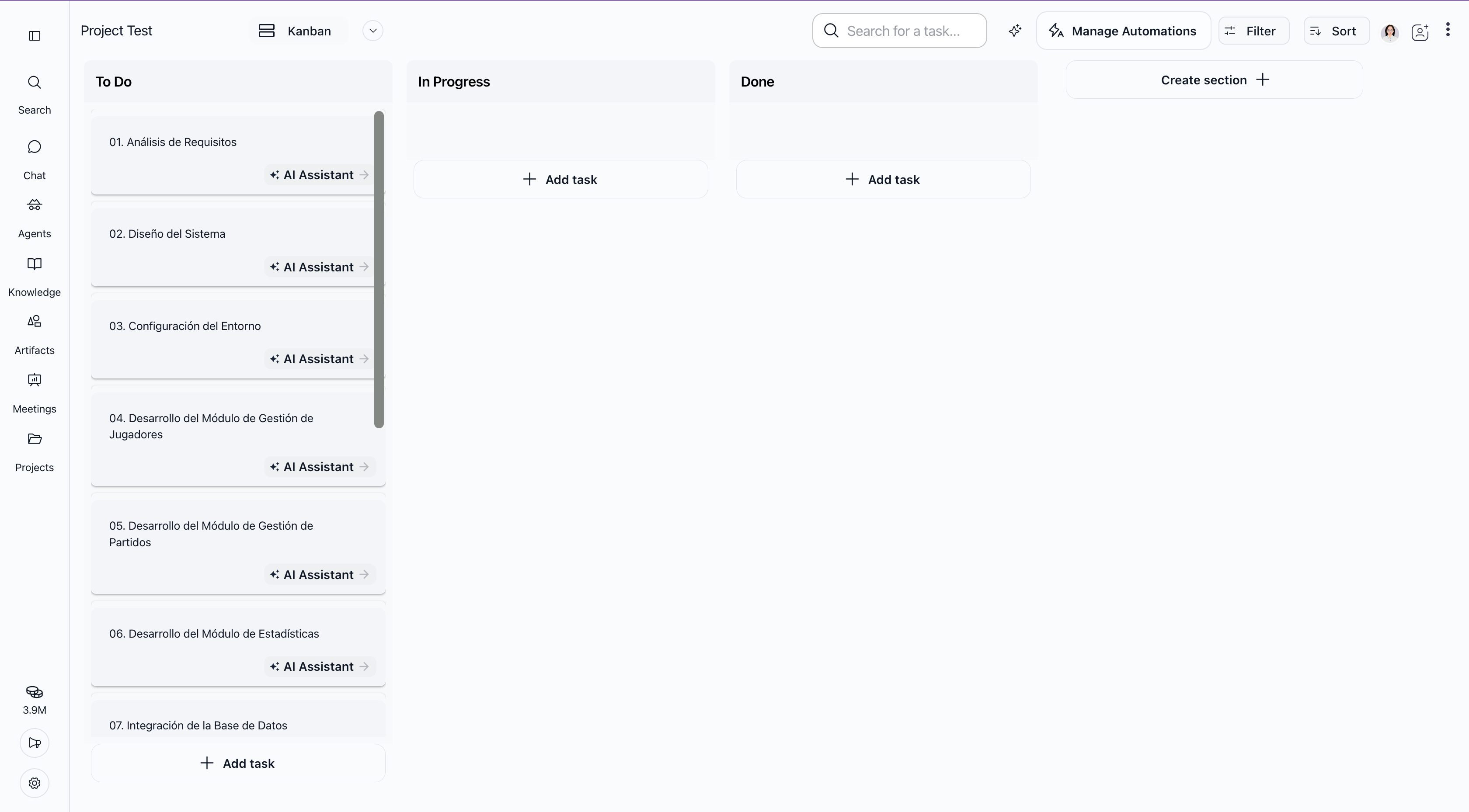Click the Done column header

883,82
